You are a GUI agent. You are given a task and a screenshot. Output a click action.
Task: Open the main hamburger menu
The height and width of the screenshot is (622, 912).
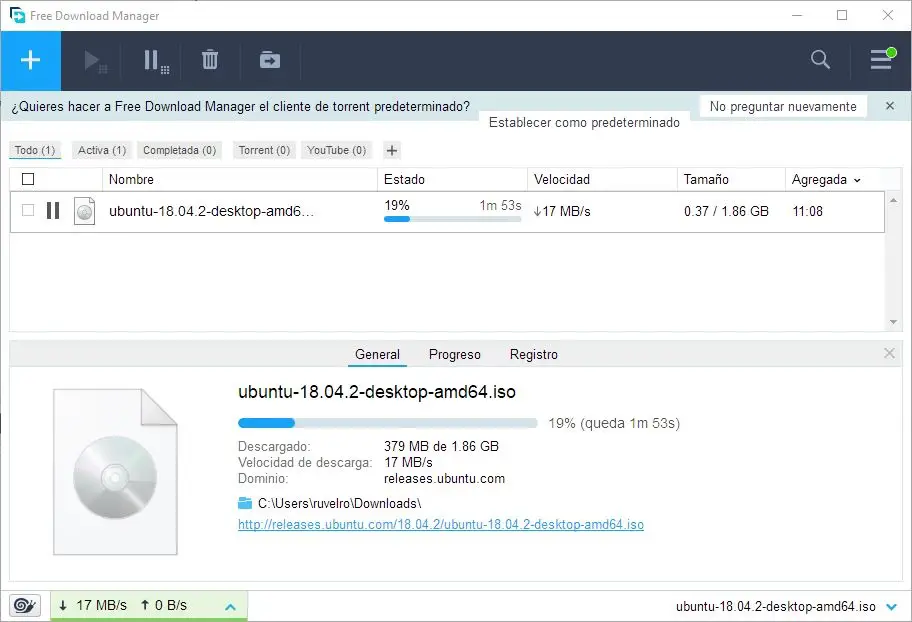(882, 59)
